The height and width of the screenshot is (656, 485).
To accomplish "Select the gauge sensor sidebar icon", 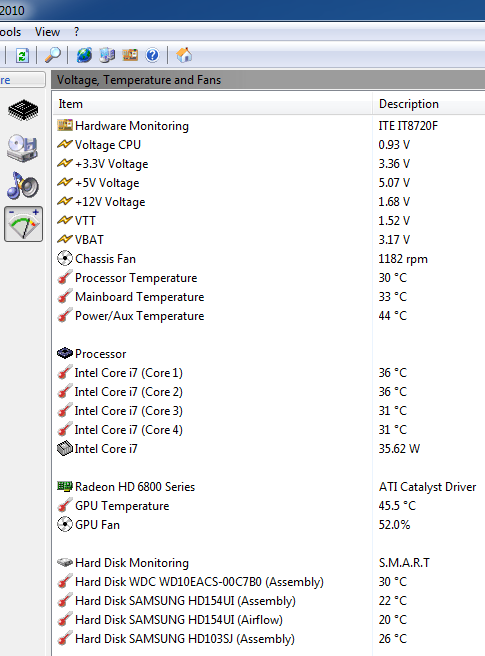I will tap(23, 224).
